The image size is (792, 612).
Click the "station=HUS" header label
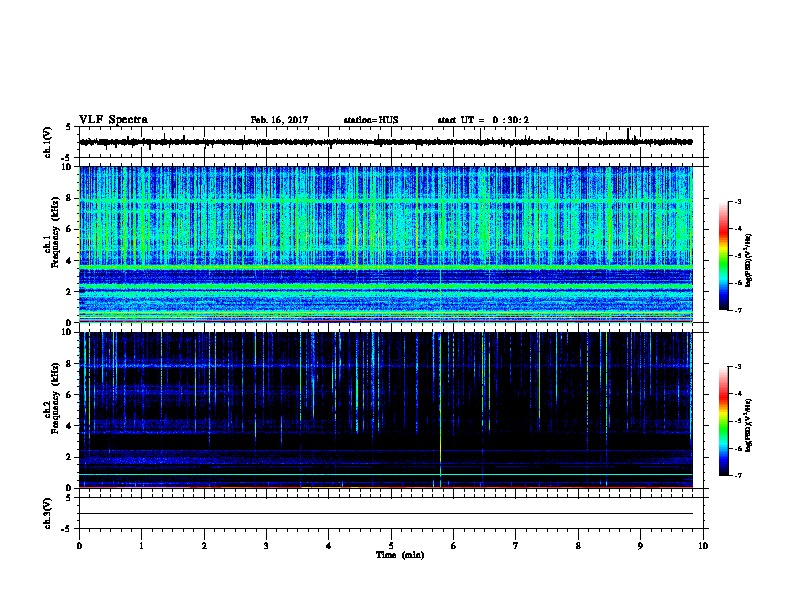371,120
